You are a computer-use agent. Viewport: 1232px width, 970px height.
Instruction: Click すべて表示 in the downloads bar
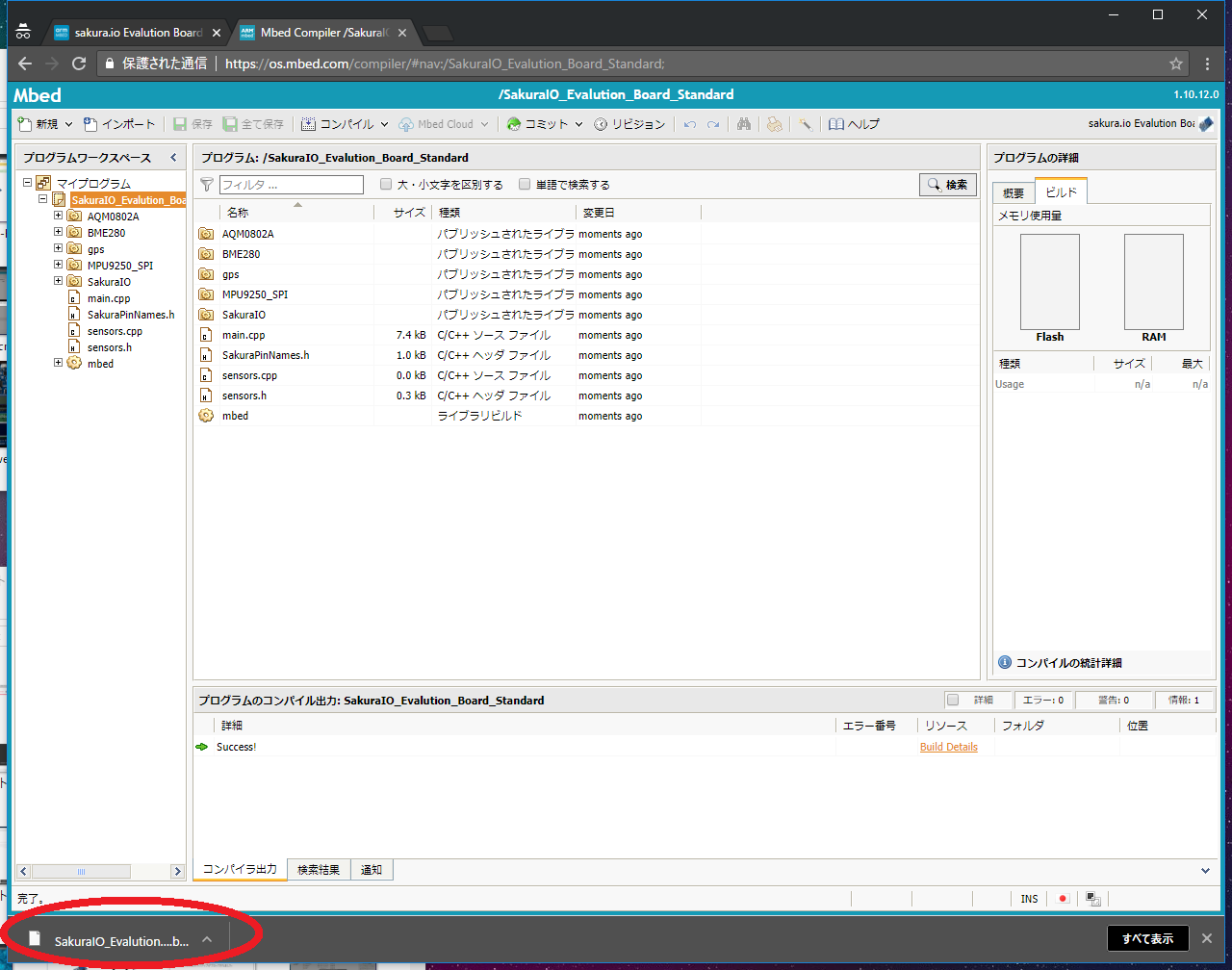click(1147, 939)
